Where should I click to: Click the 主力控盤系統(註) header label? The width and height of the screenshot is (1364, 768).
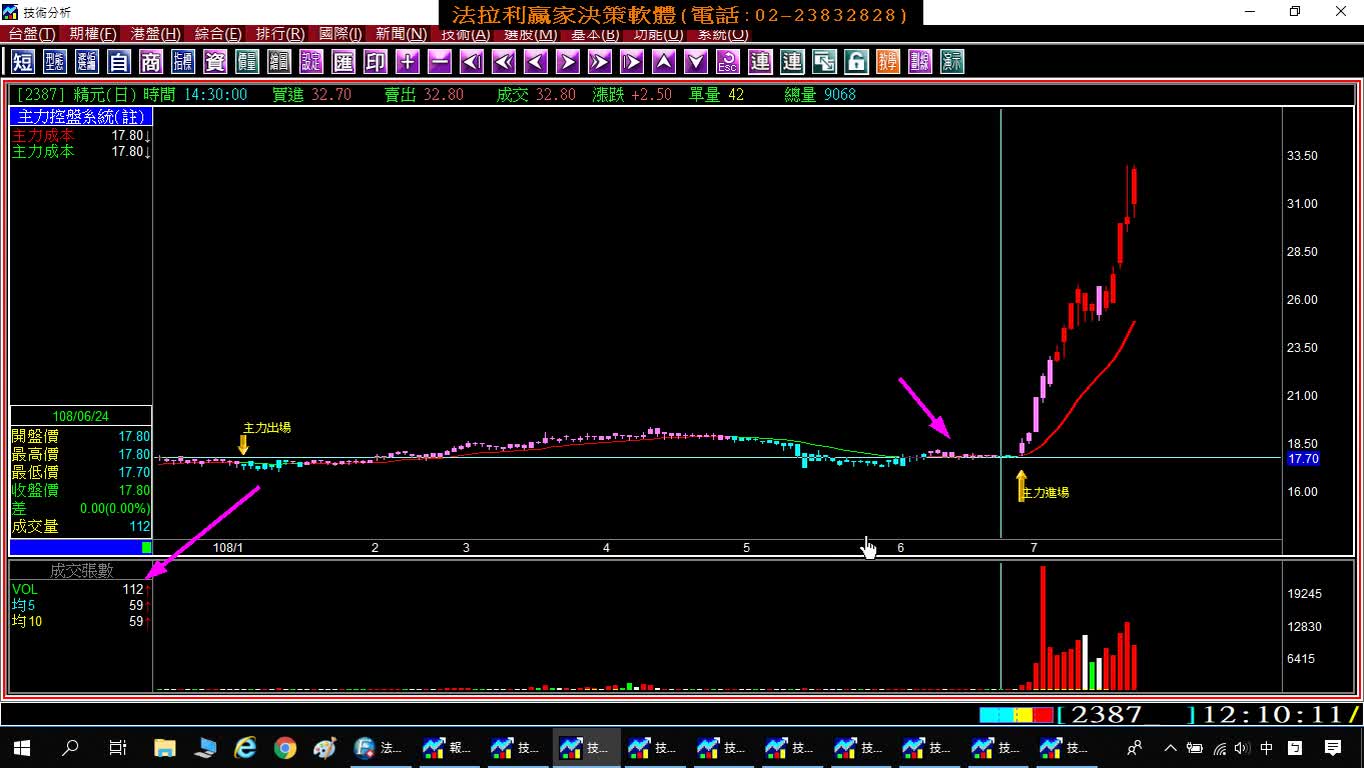click(81, 117)
